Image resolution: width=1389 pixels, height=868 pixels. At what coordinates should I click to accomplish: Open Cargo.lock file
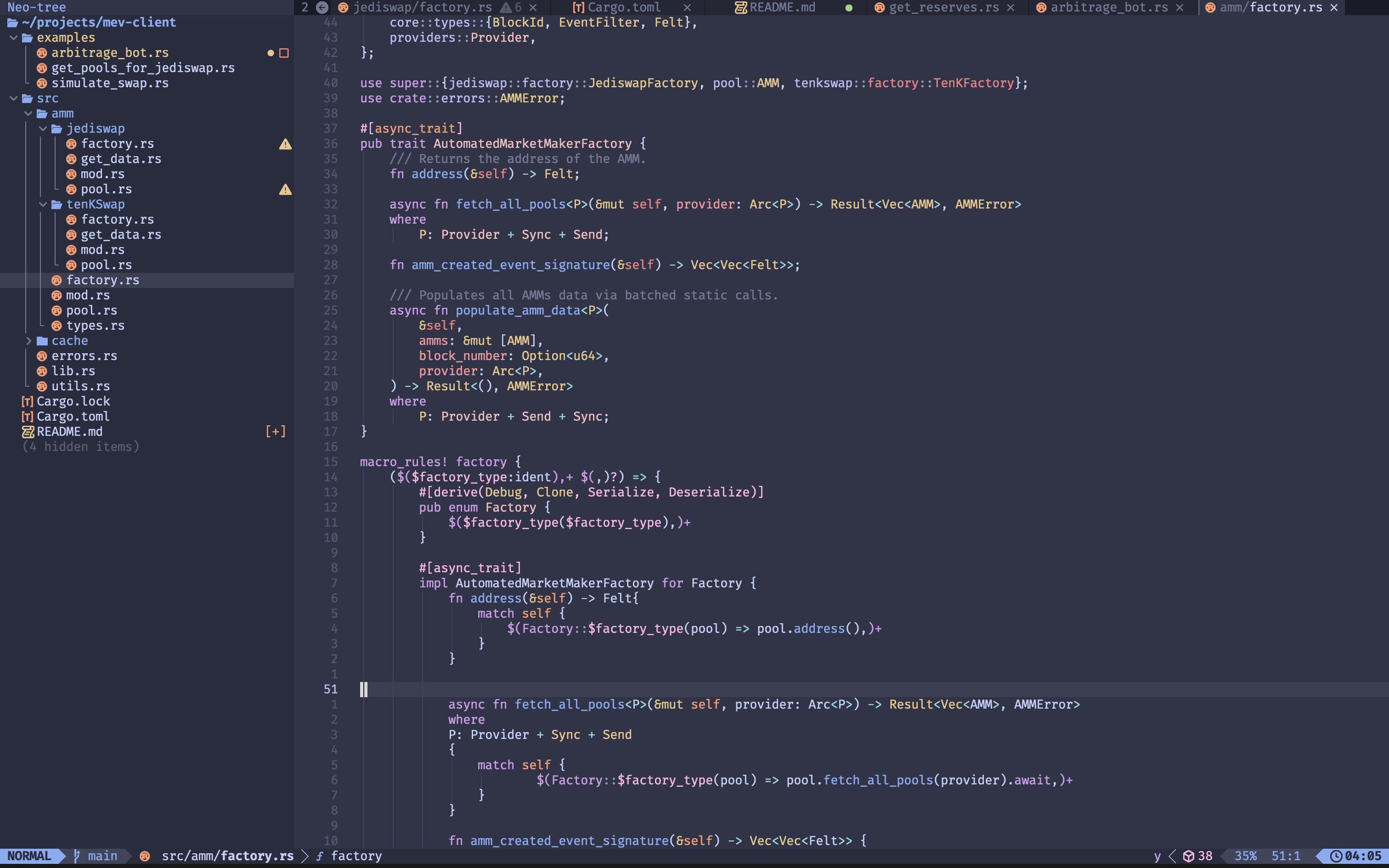click(73, 401)
